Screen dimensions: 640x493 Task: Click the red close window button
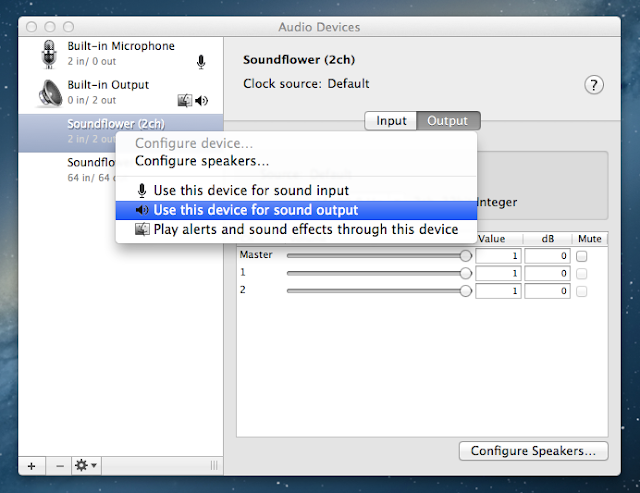31,27
